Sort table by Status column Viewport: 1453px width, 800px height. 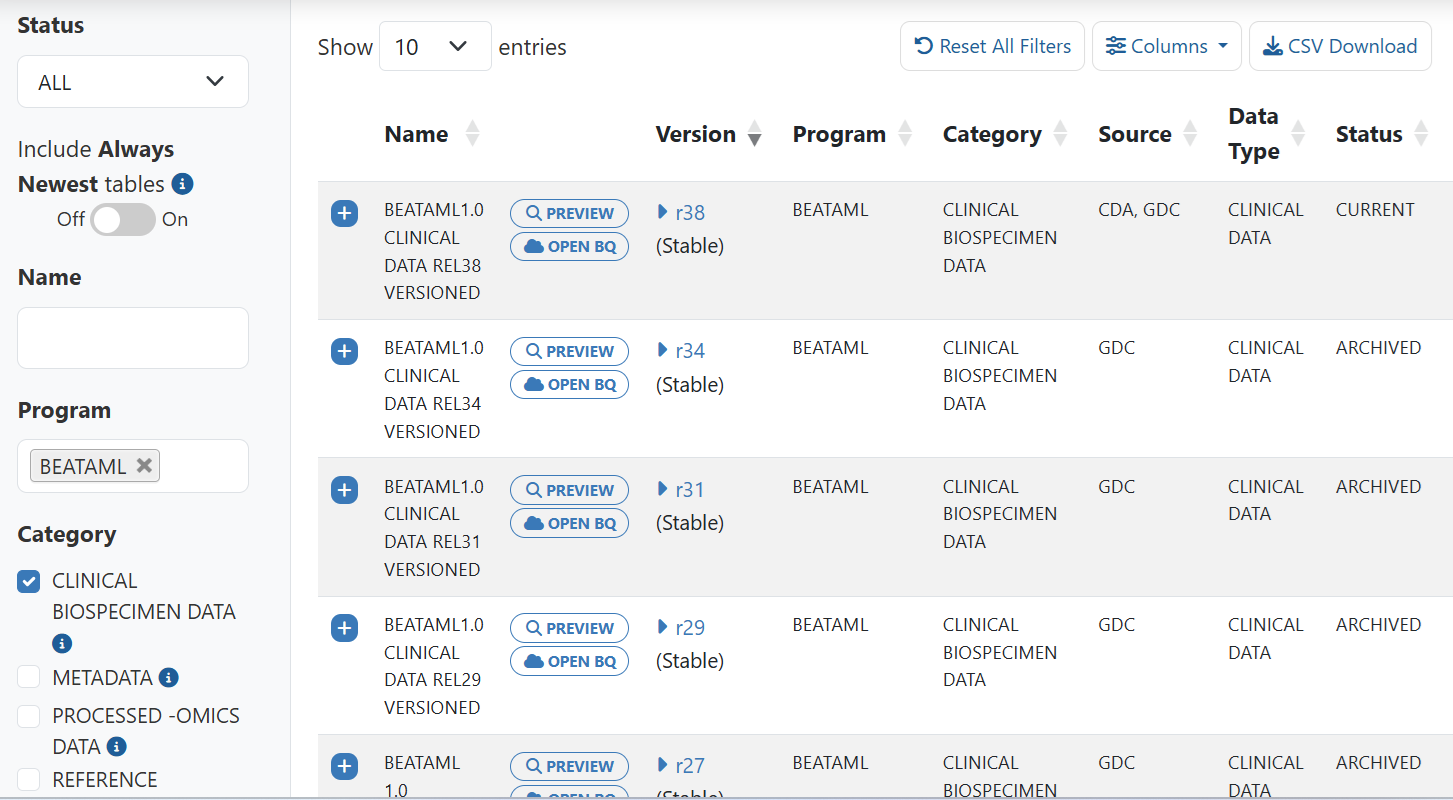click(x=1420, y=134)
